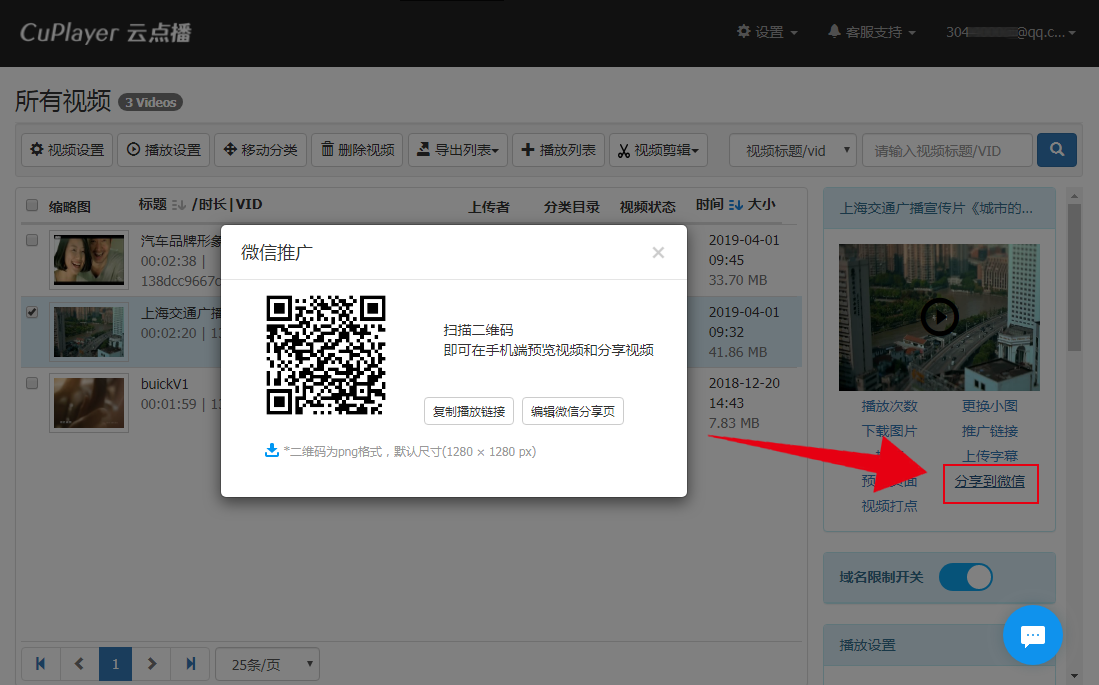Click the 上传字幕 link
Viewport: 1099px width, 685px height.
coord(990,456)
